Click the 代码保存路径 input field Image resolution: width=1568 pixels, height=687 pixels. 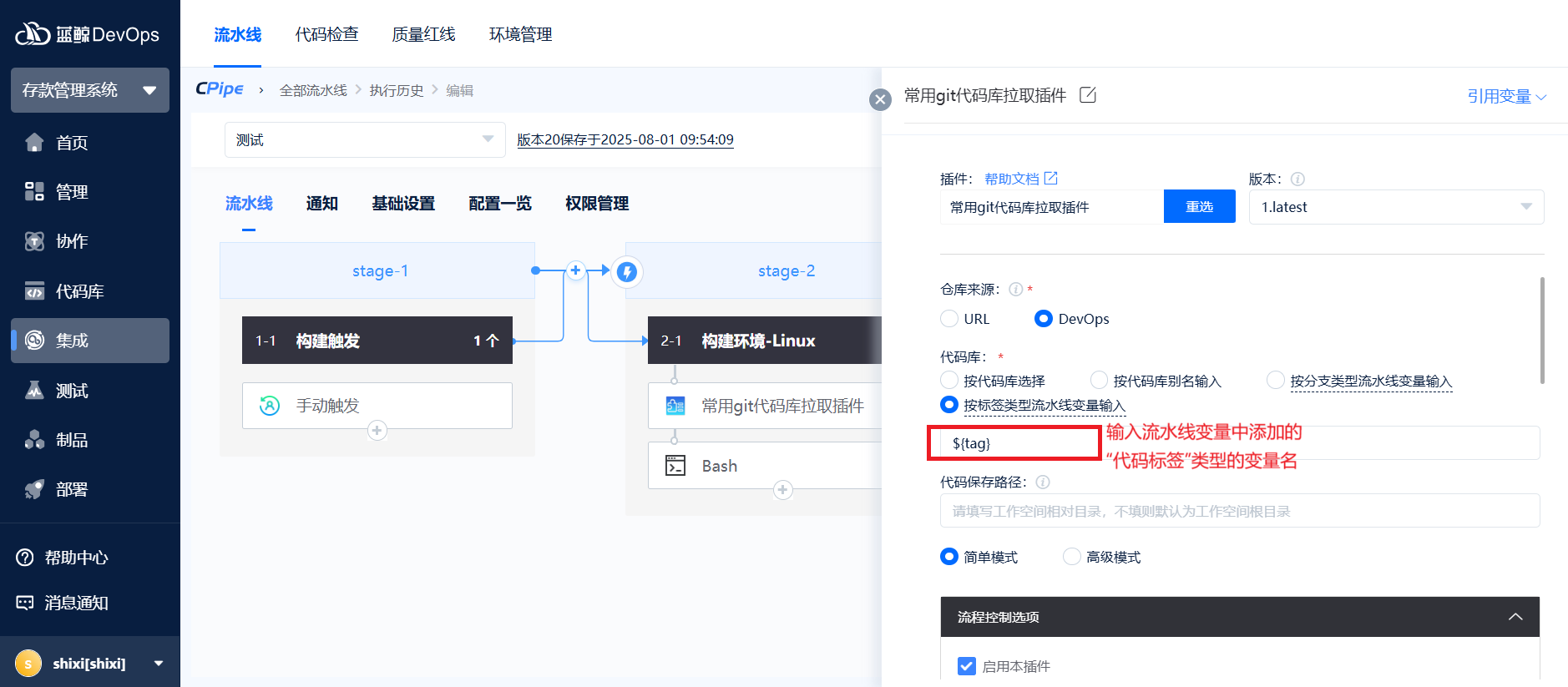point(1239,511)
